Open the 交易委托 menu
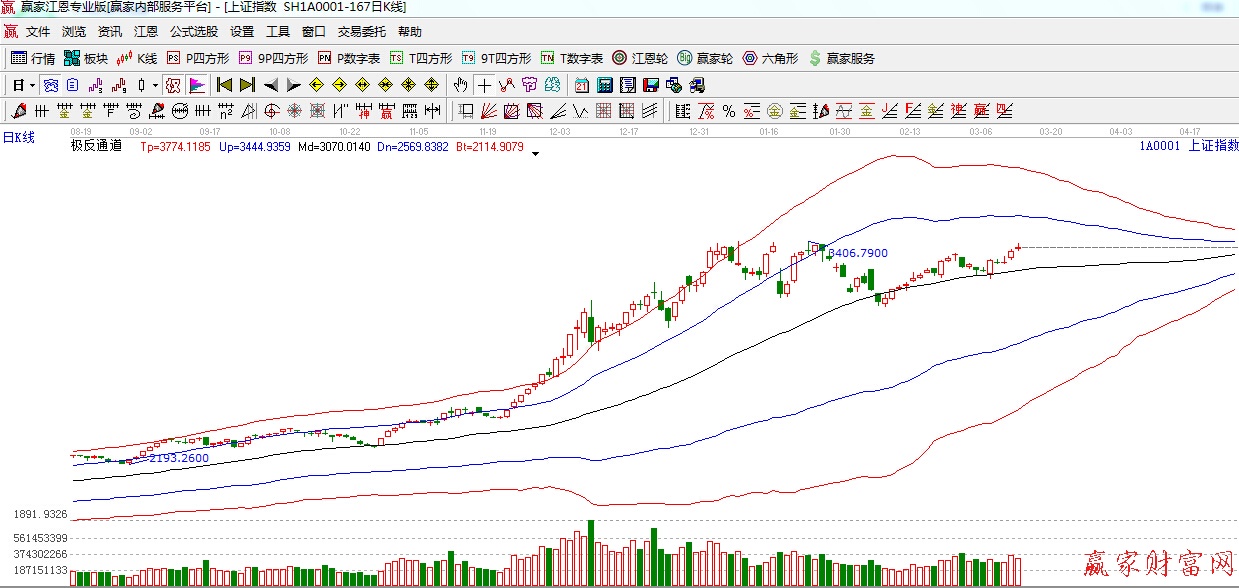Image resolution: width=1239 pixels, height=588 pixels. pos(362,32)
